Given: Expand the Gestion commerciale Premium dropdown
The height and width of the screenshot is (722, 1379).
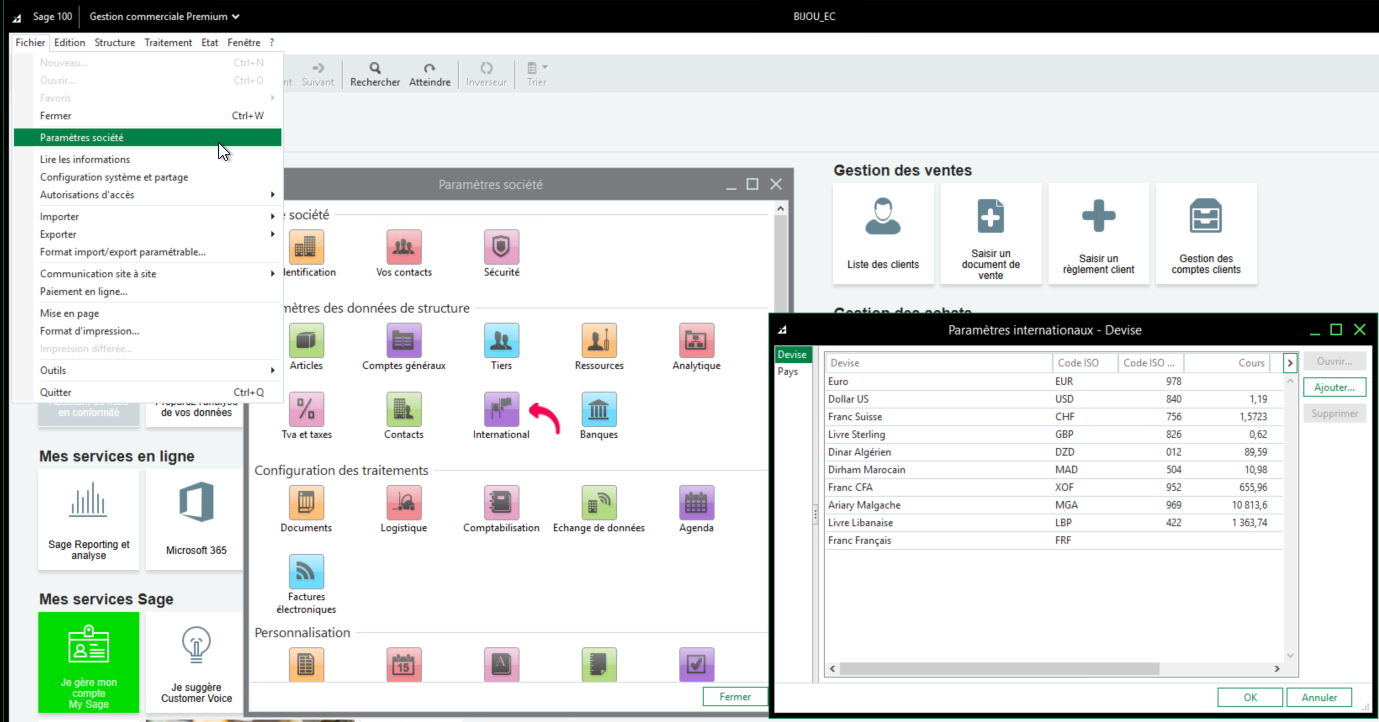Looking at the screenshot, I should (x=164, y=16).
